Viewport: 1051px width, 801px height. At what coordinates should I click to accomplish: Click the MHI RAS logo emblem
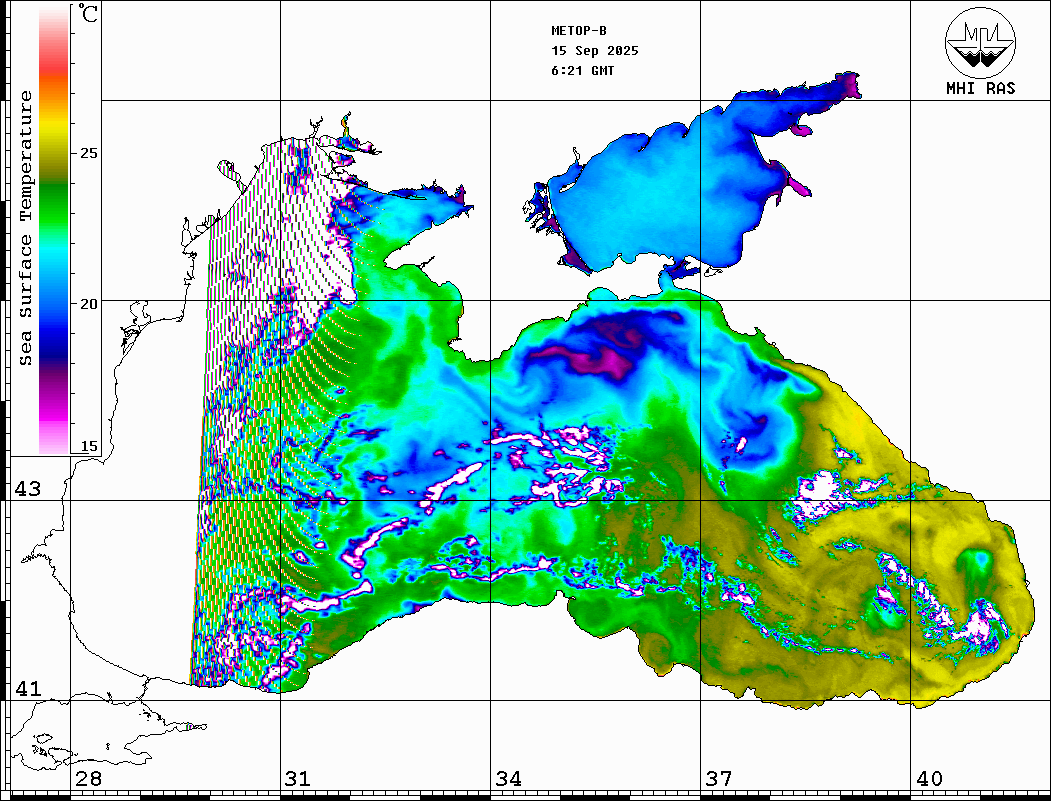980,41
